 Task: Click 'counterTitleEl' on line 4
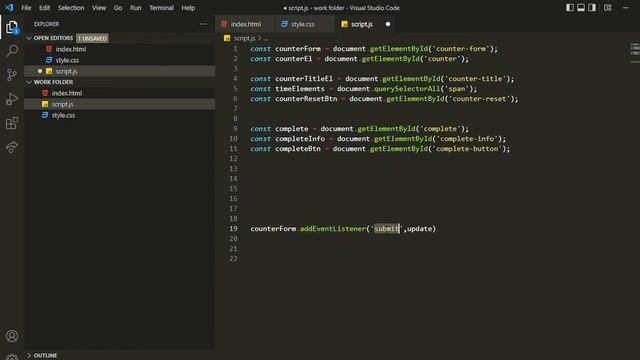coord(304,79)
